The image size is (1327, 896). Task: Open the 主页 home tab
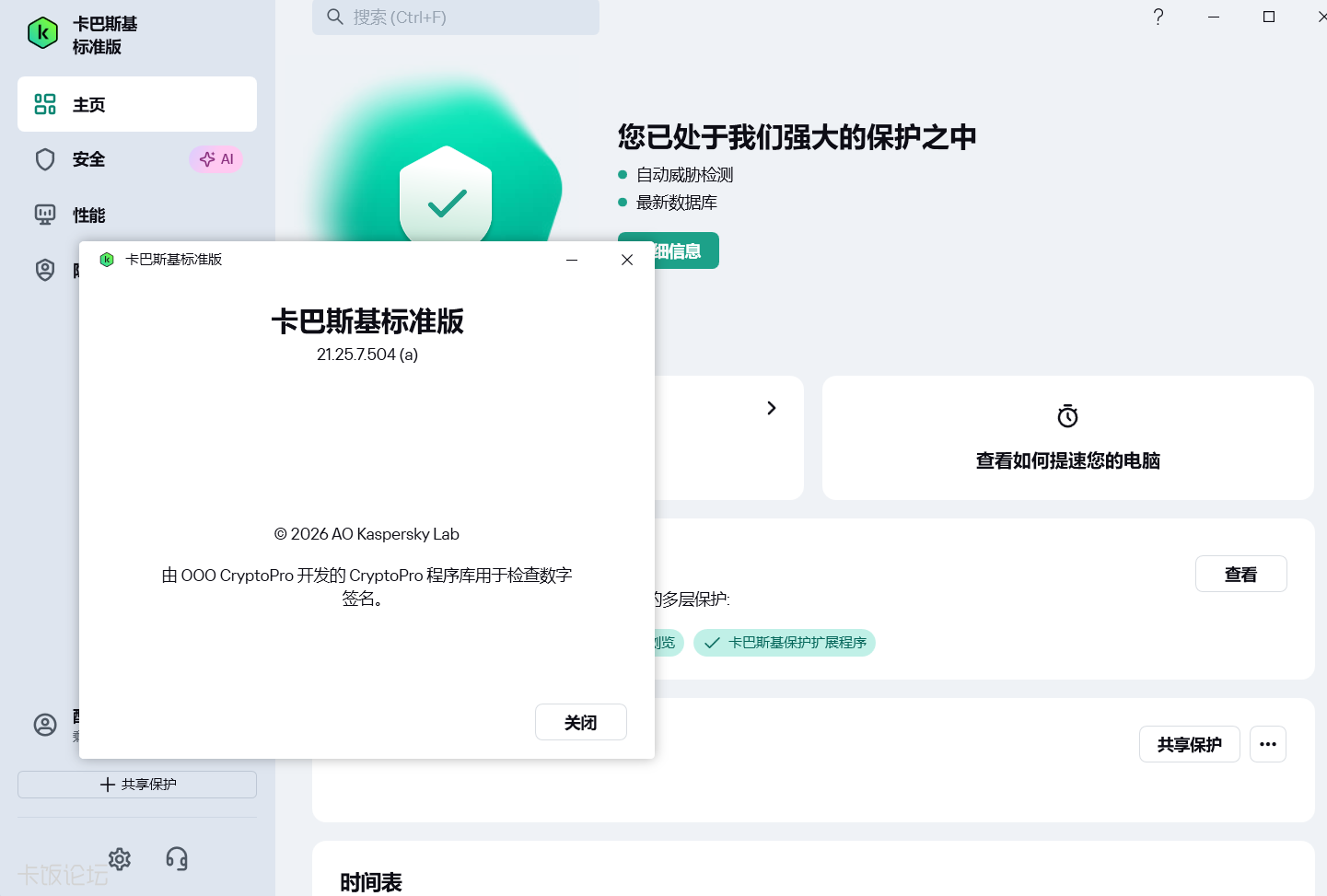tap(137, 104)
